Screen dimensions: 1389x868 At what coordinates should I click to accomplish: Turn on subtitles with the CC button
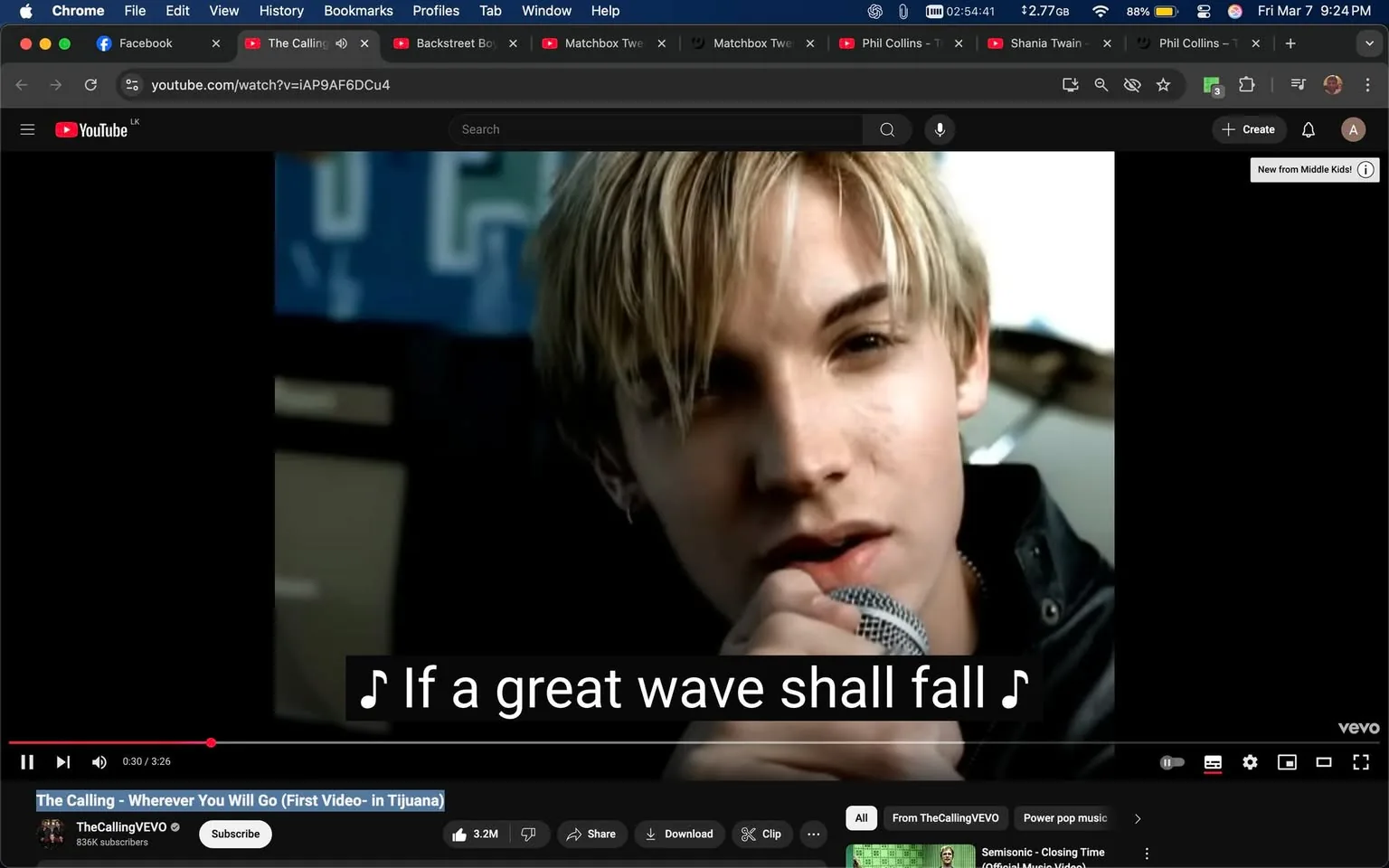click(1213, 762)
